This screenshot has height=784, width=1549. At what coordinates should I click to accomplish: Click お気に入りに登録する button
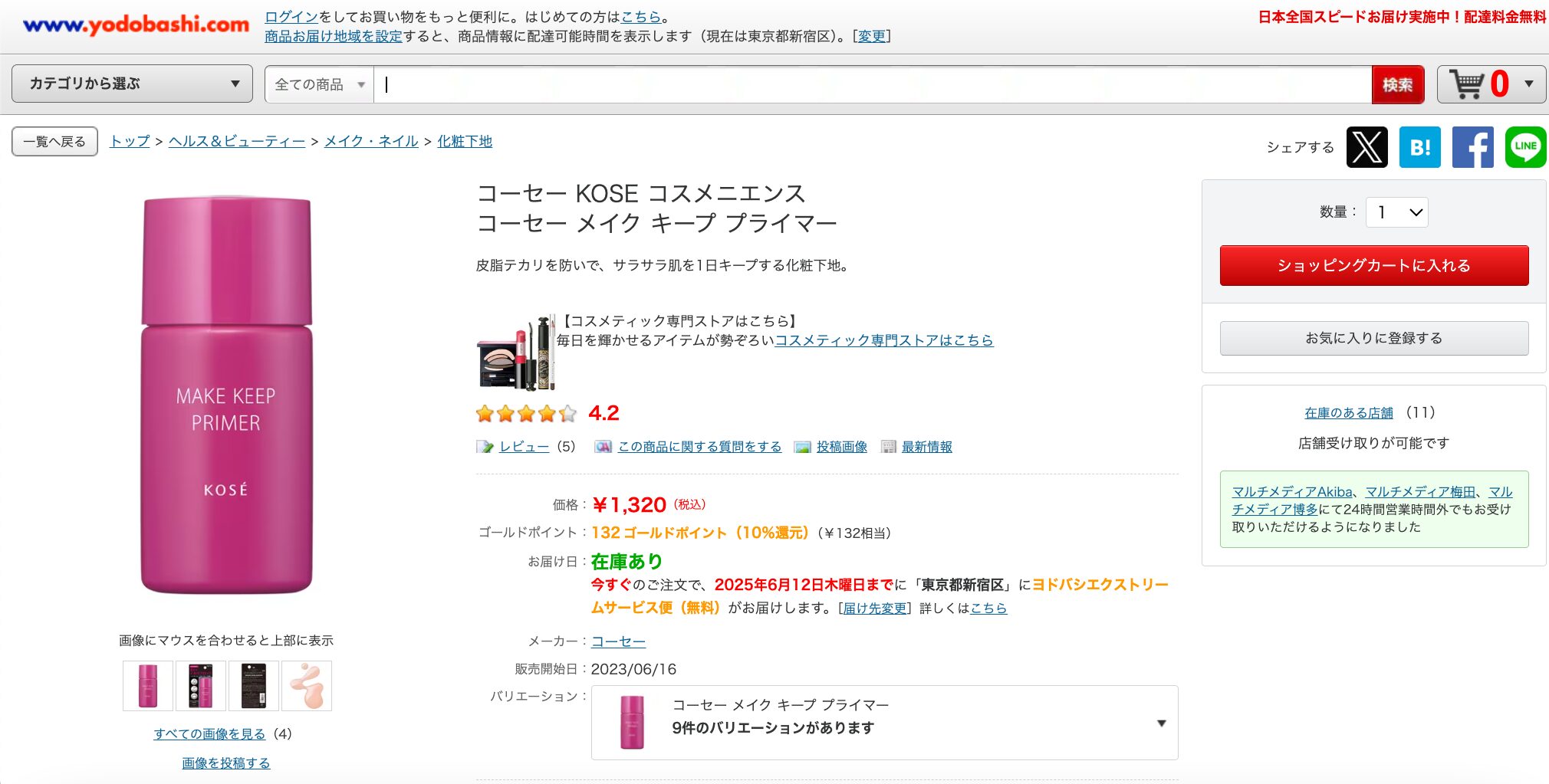click(1374, 338)
